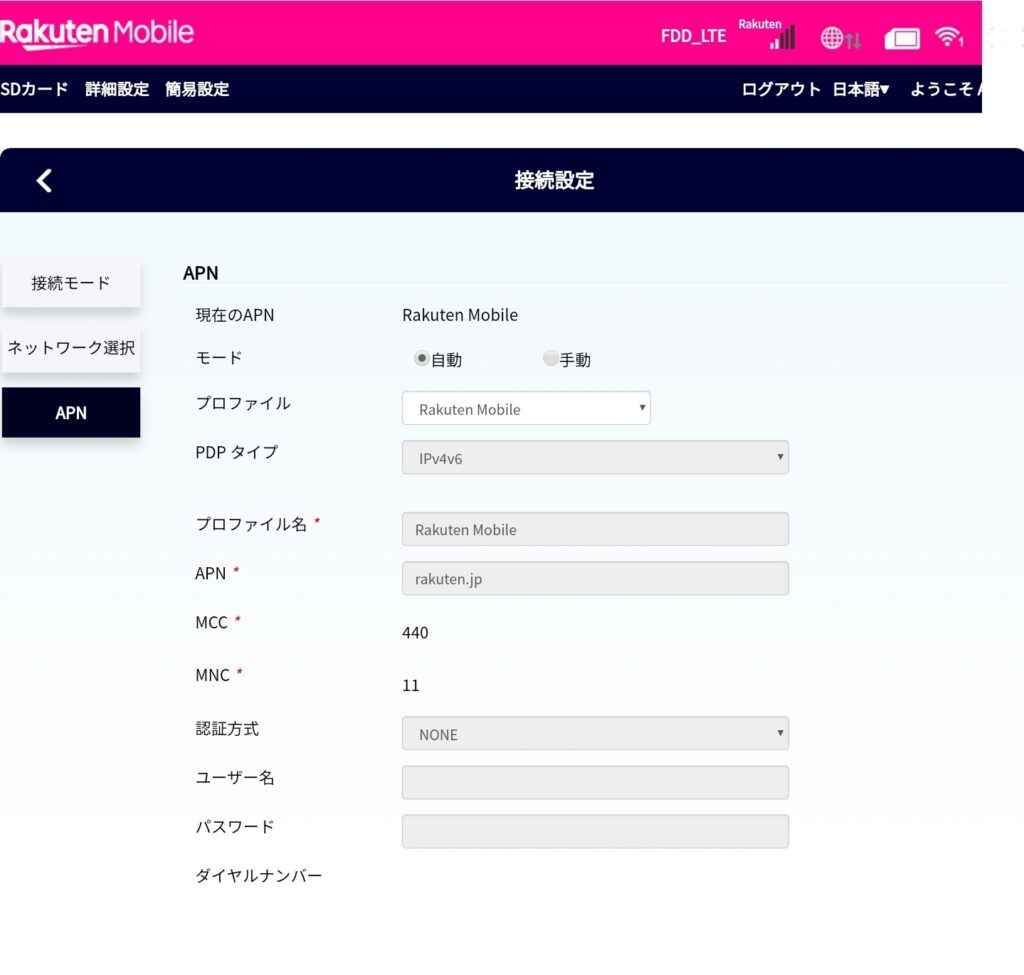Open the SDカード menu item

coord(34,89)
